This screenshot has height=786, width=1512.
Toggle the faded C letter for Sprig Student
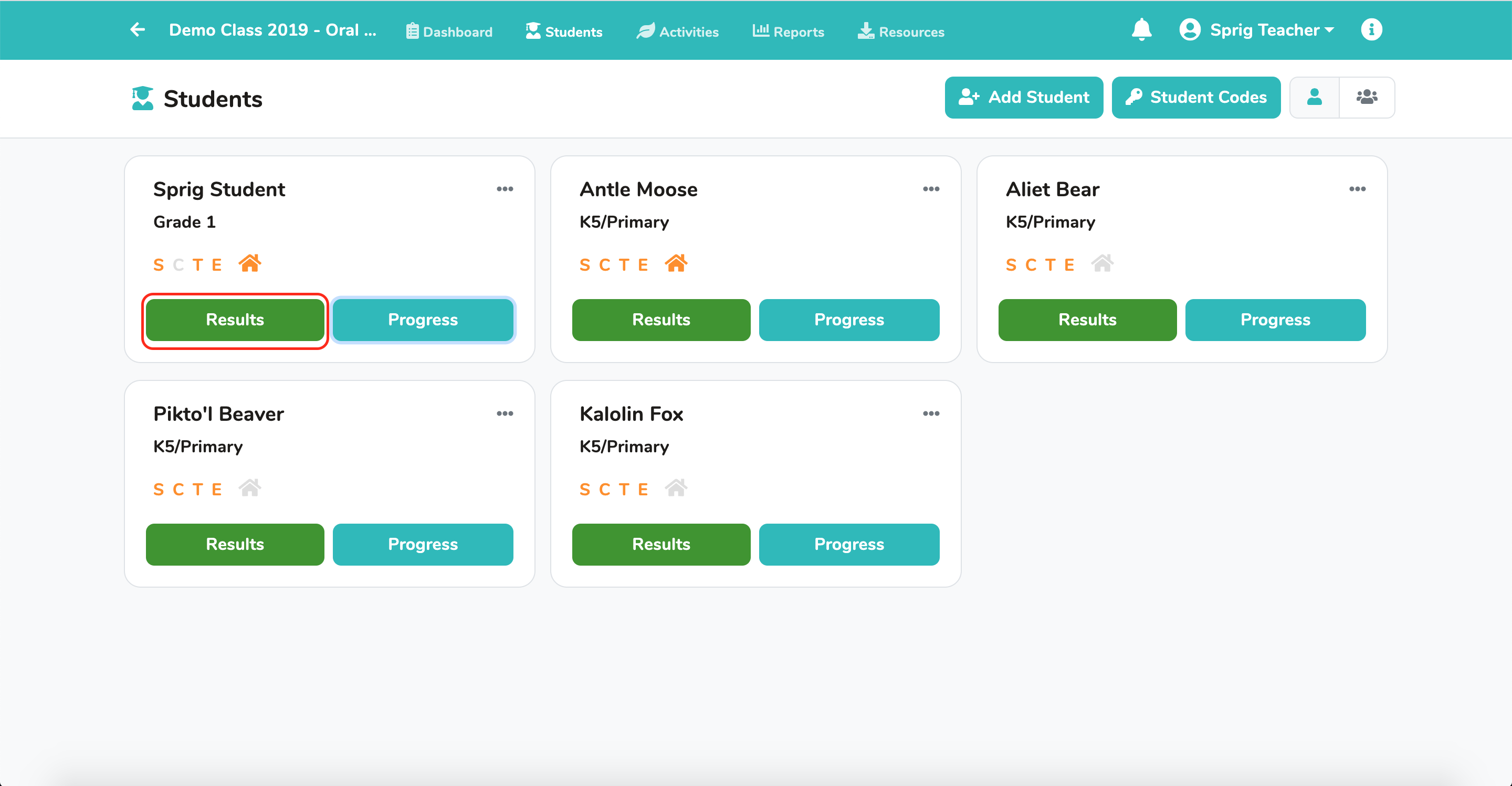[178, 265]
